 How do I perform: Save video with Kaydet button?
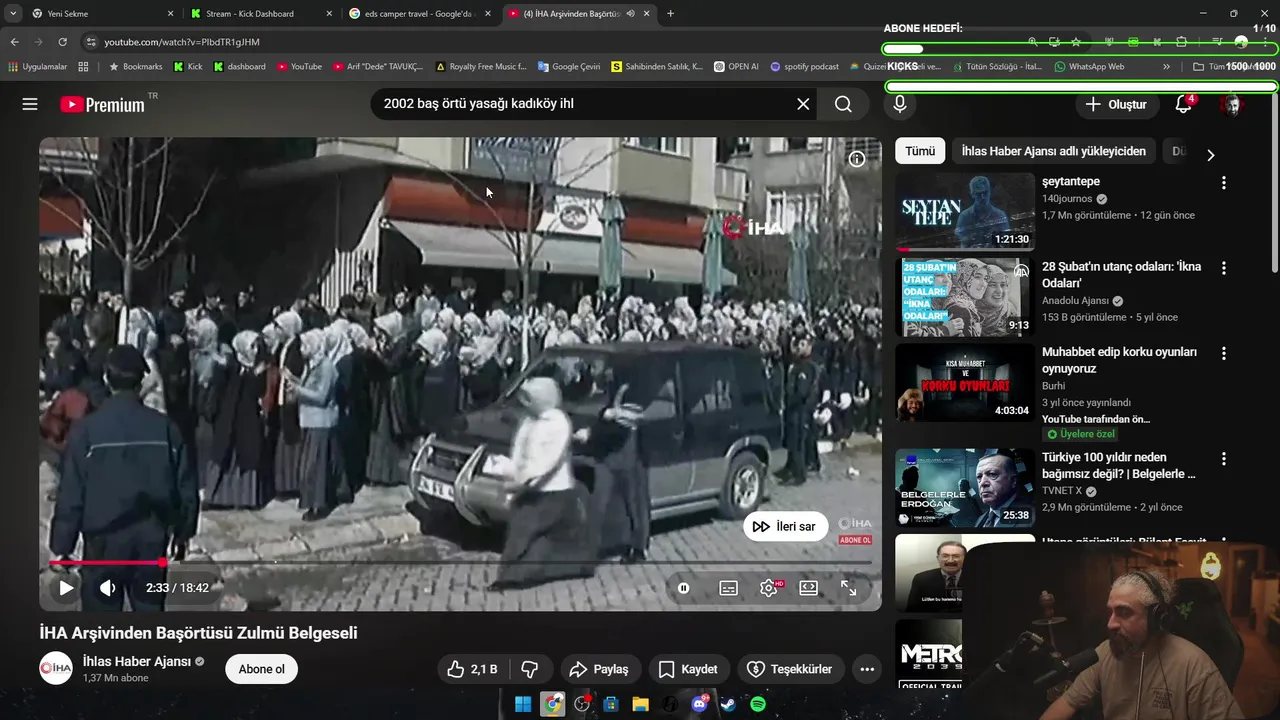[x=688, y=669]
